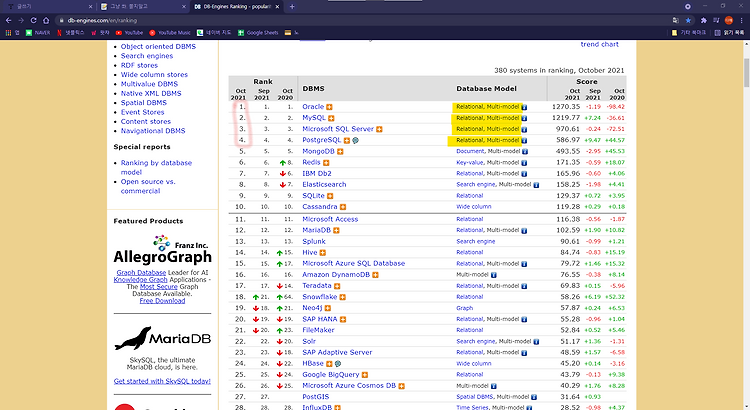
Task: Click the orange plus icon beside MongoDB
Action: pos(340,152)
